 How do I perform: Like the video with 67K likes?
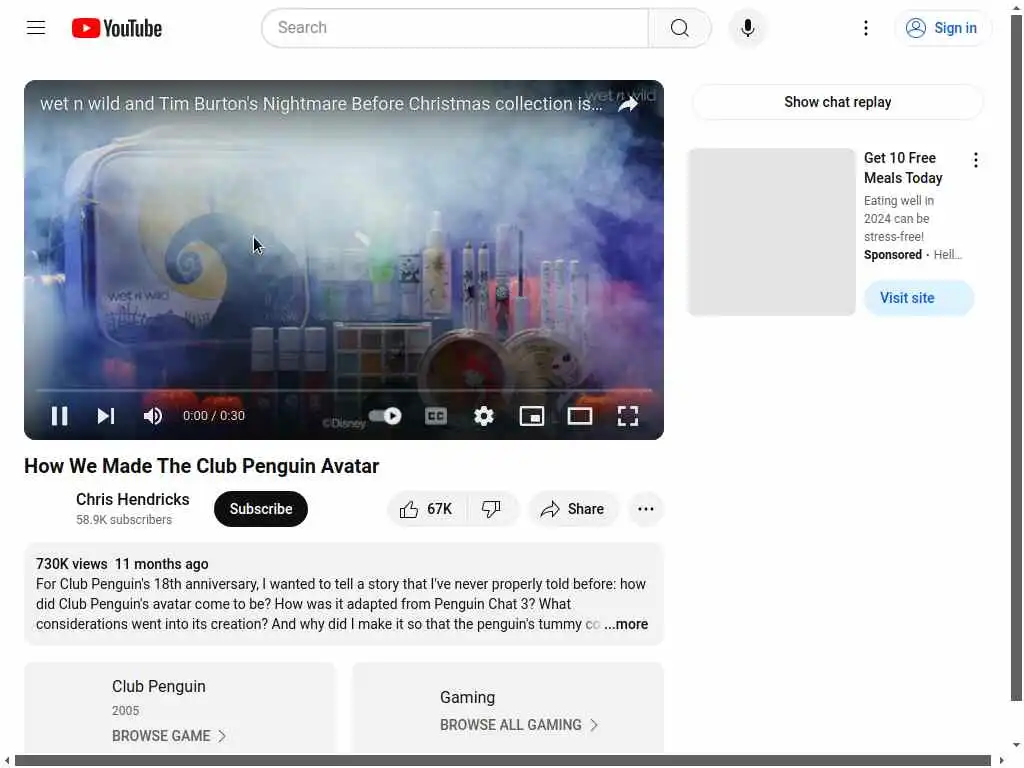point(426,509)
